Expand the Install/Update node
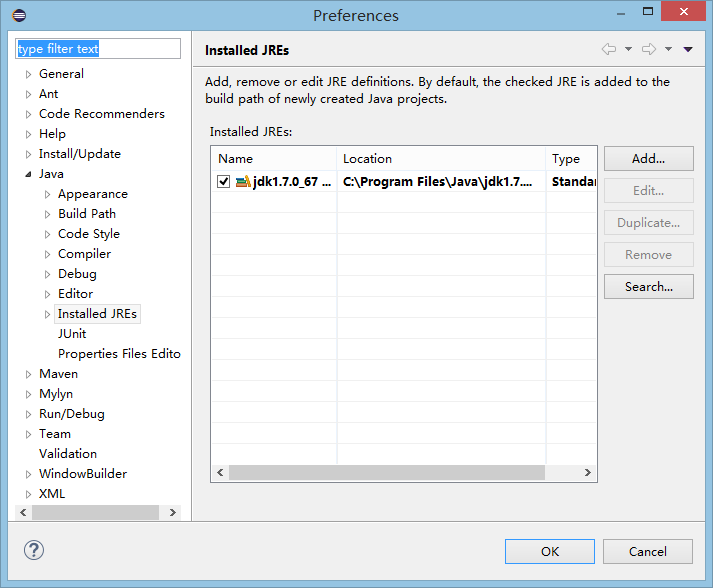The image size is (713, 588). pyautogui.click(x=28, y=154)
